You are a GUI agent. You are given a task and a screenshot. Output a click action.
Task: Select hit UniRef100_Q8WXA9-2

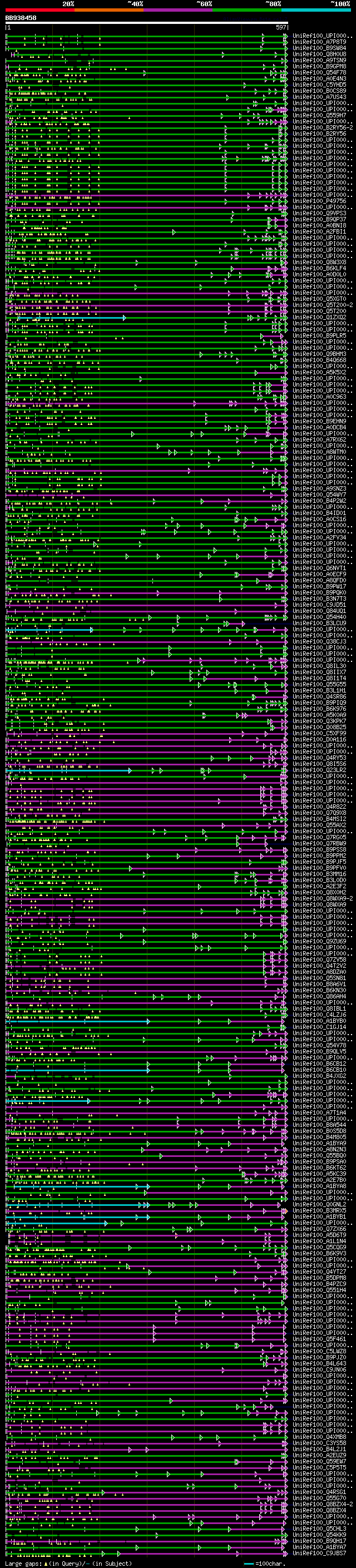(323, 898)
